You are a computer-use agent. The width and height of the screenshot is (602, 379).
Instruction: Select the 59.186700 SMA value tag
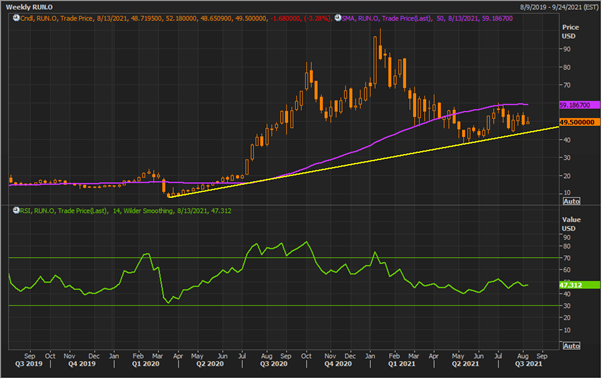pos(580,105)
